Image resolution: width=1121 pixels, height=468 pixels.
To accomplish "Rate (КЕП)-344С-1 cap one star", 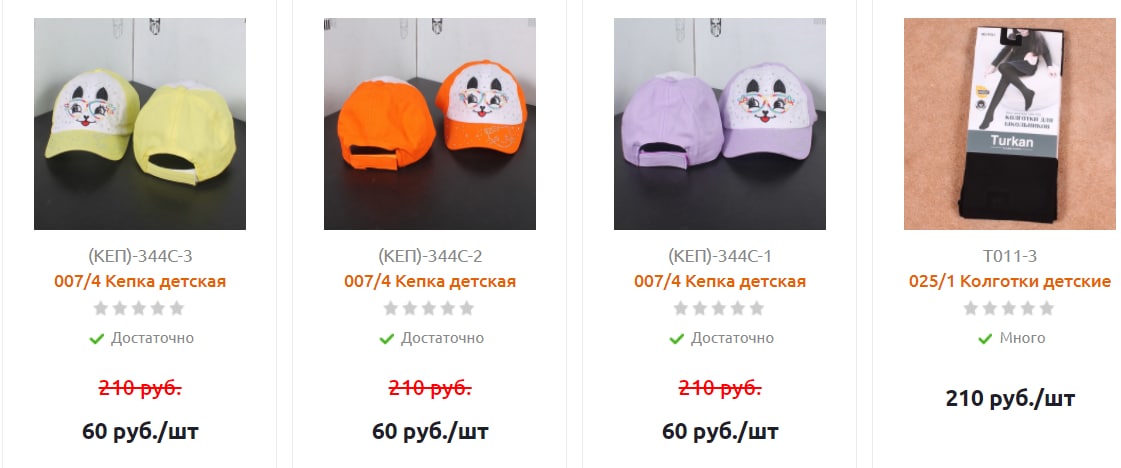I will tap(681, 309).
